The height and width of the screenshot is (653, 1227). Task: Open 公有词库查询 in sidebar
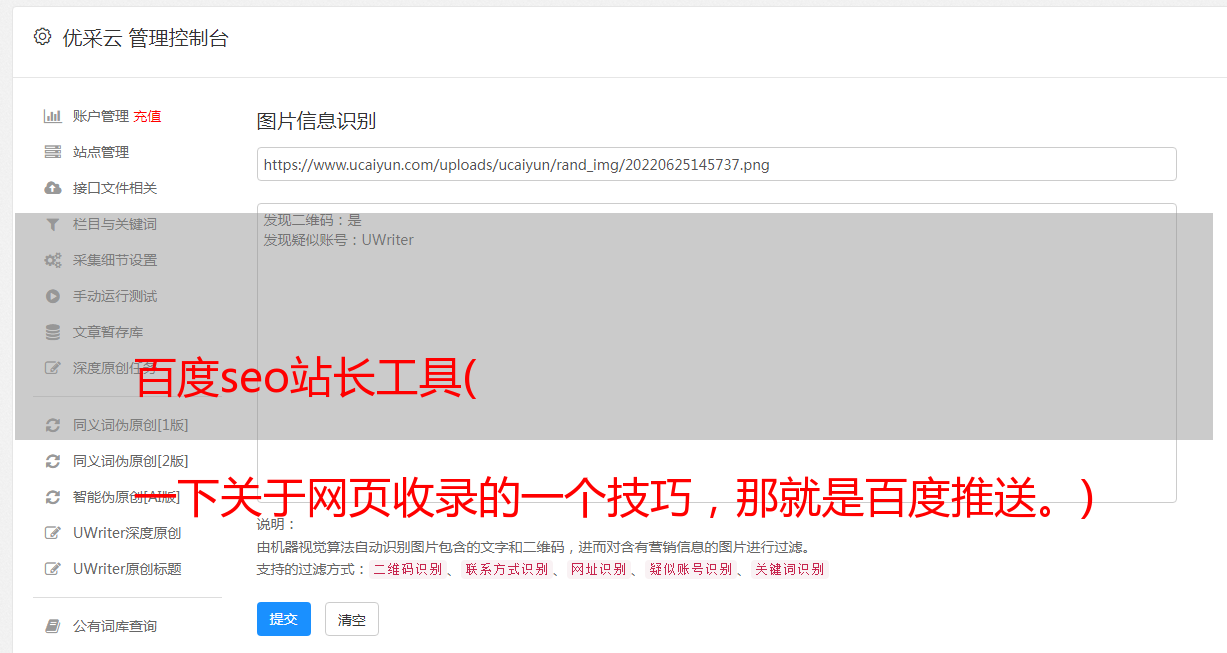pyautogui.click(x=115, y=626)
